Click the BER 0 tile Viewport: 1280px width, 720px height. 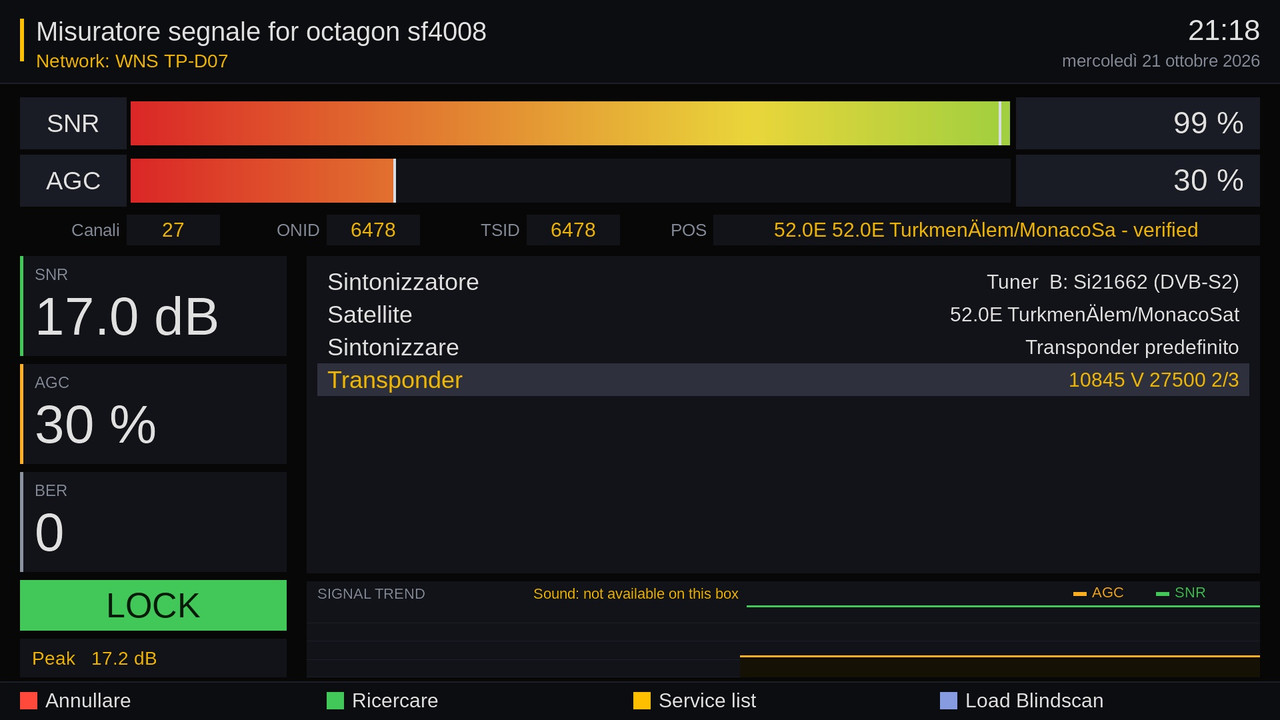point(153,522)
